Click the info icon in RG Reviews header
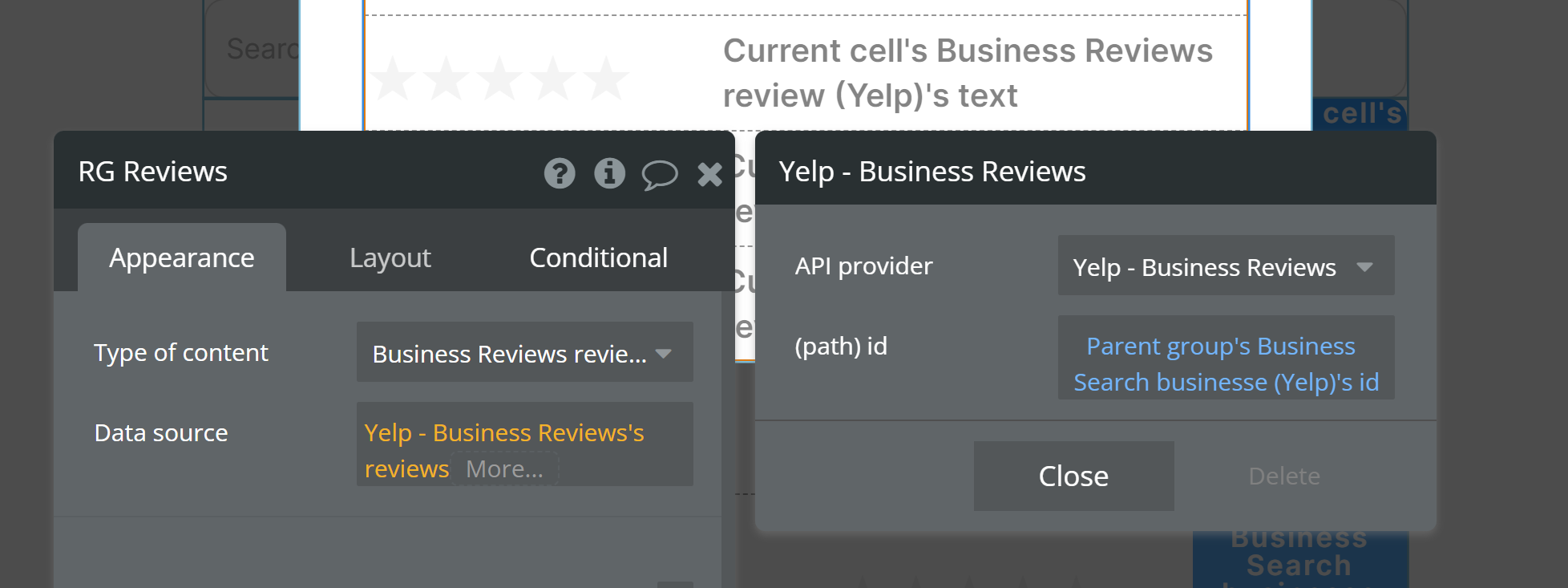Screen dimensions: 1568x588 tap(609, 173)
